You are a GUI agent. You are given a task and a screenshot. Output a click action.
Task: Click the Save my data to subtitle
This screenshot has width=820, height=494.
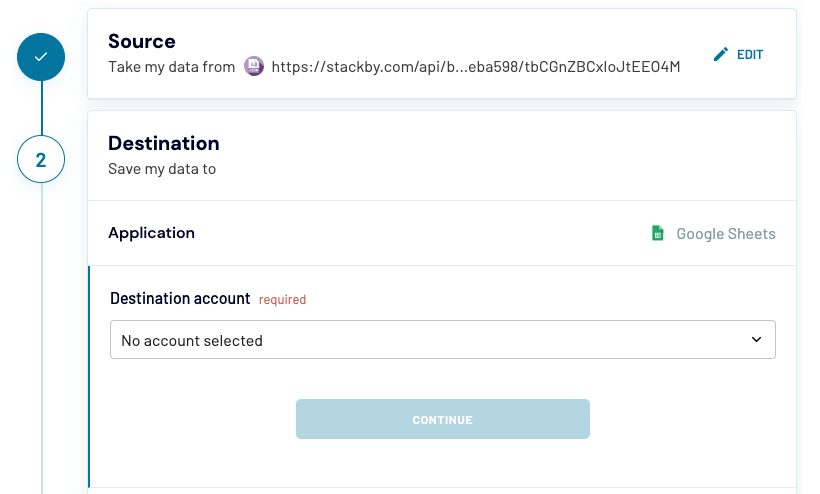162,169
